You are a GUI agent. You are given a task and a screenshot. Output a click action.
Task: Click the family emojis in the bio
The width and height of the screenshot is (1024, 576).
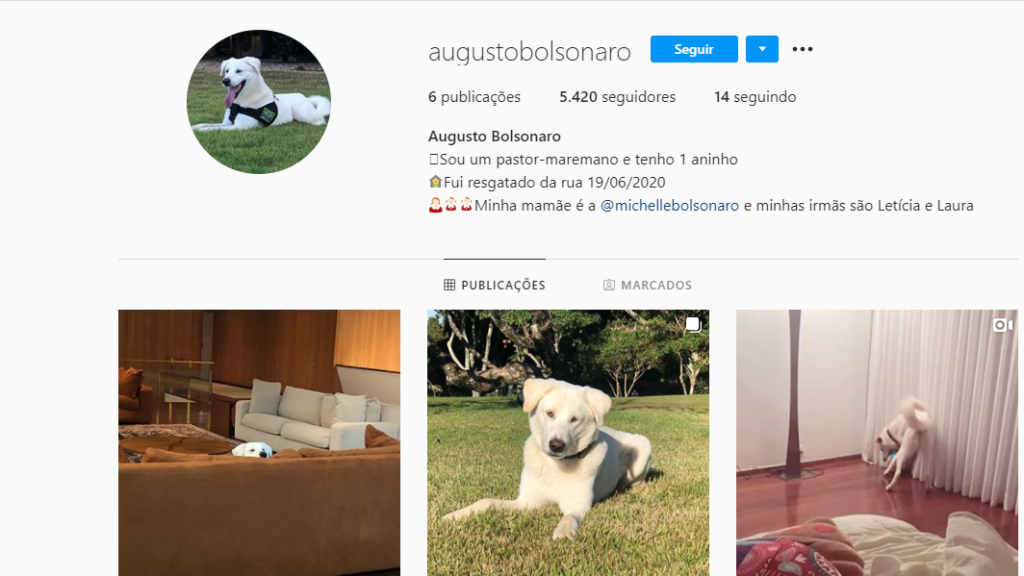pos(451,205)
